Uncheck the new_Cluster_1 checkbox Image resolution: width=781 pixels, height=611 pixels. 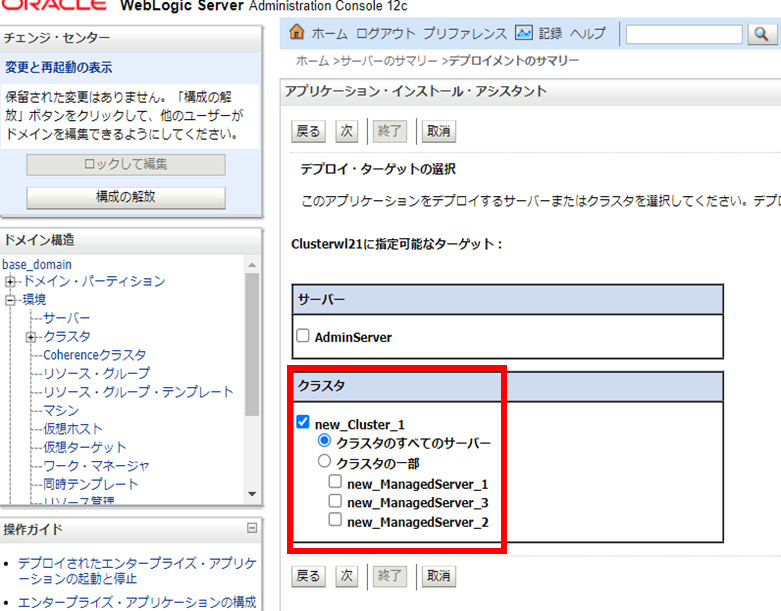[303, 423]
